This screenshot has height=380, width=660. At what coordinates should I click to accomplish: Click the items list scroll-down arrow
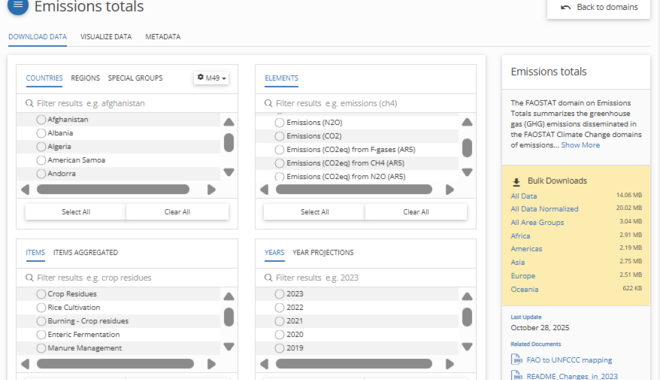pos(229,347)
